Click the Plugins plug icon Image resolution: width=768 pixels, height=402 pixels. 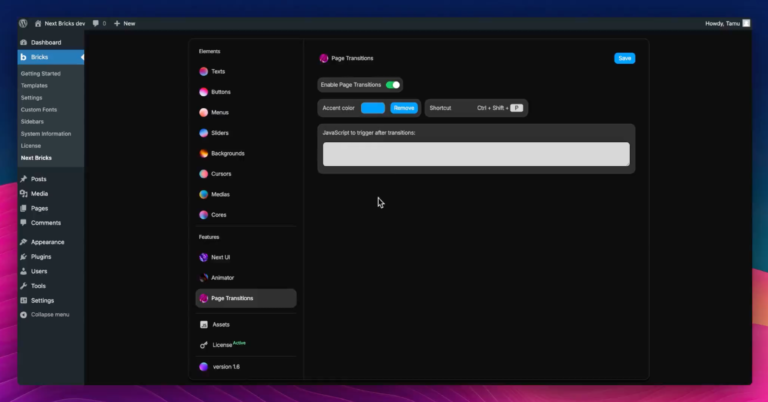(24, 257)
